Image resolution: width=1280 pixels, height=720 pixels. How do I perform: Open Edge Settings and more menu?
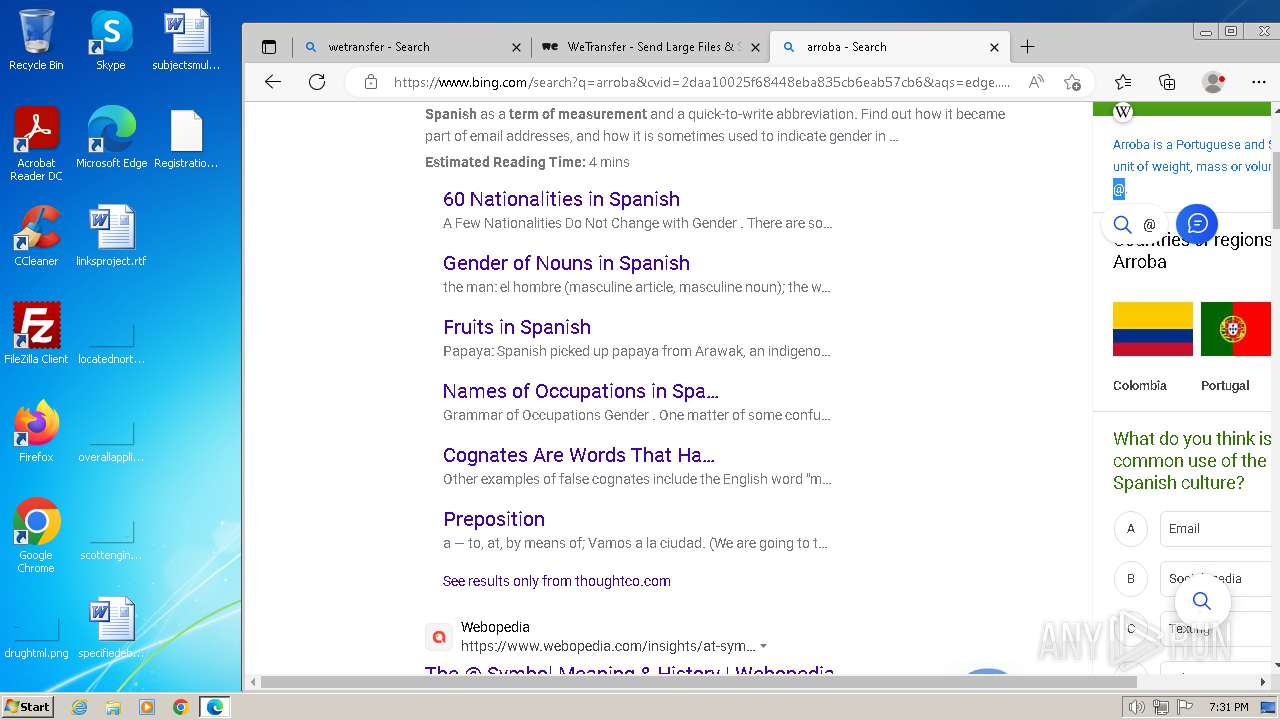tap(1258, 82)
